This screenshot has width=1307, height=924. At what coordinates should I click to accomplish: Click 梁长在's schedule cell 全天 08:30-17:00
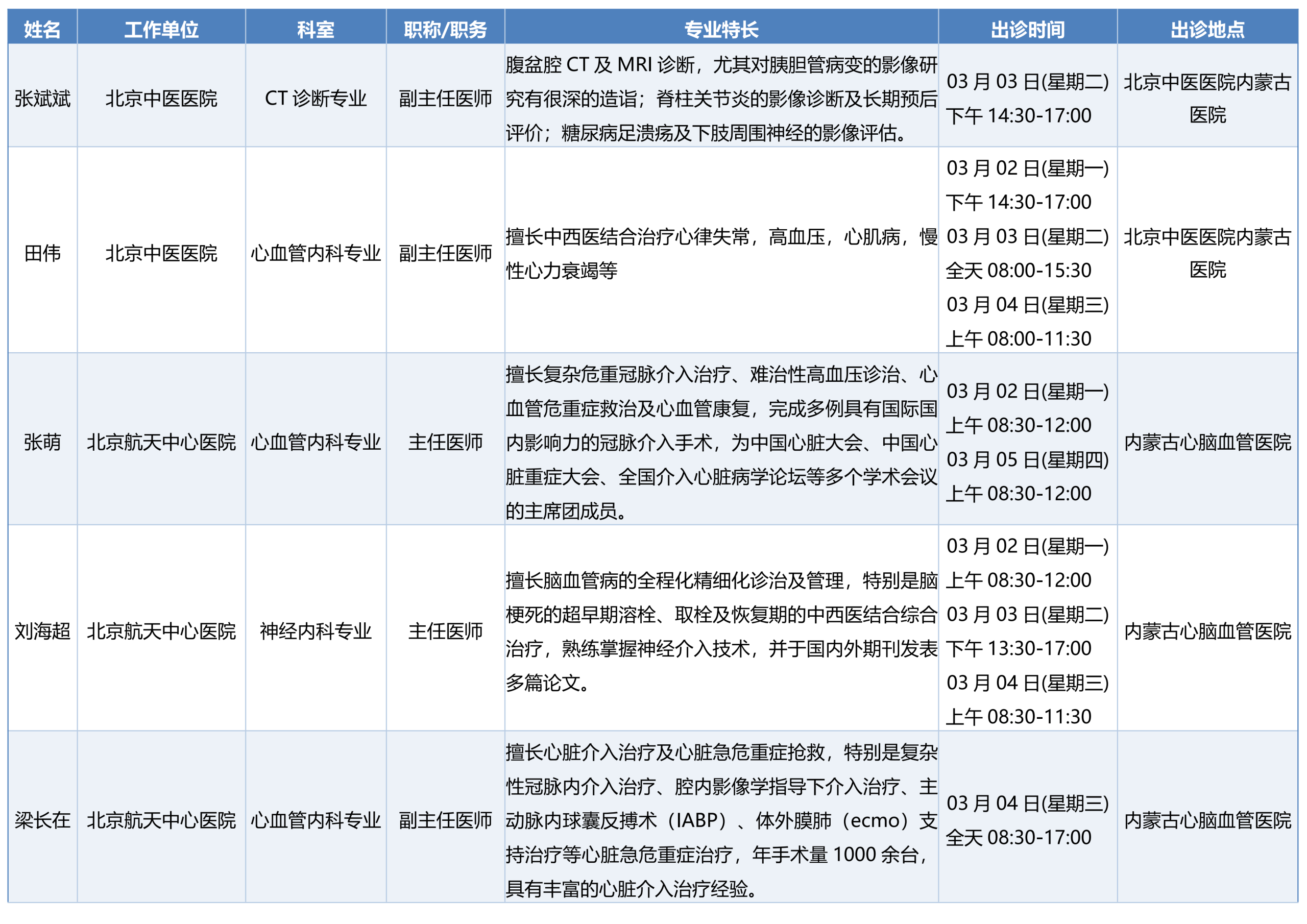pyautogui.click(x=1018, y=837)
